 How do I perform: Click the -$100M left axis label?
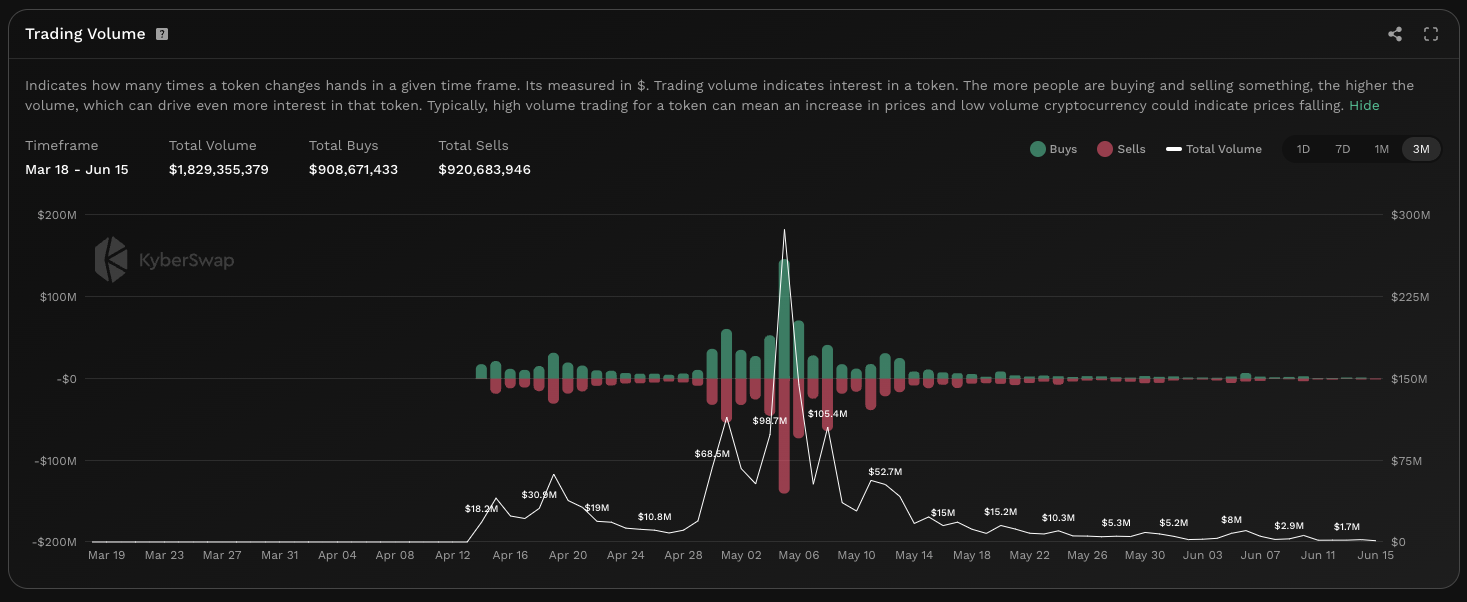coord(54,461)
